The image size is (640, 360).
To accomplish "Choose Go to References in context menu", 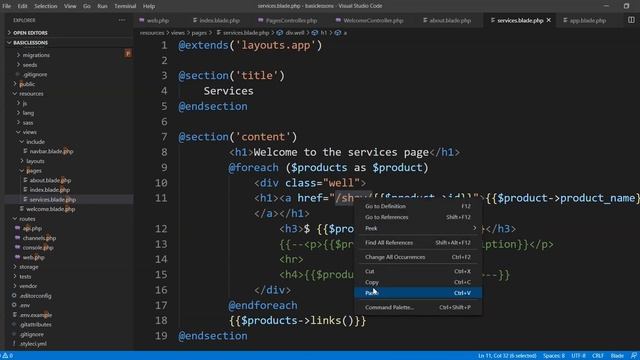I will (x=418, y=217).
